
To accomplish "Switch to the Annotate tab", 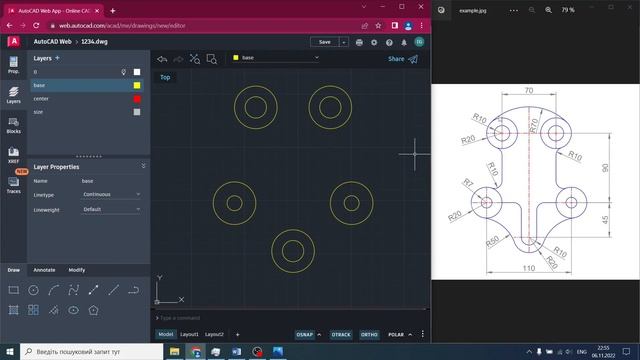I will tap(44, 270).
